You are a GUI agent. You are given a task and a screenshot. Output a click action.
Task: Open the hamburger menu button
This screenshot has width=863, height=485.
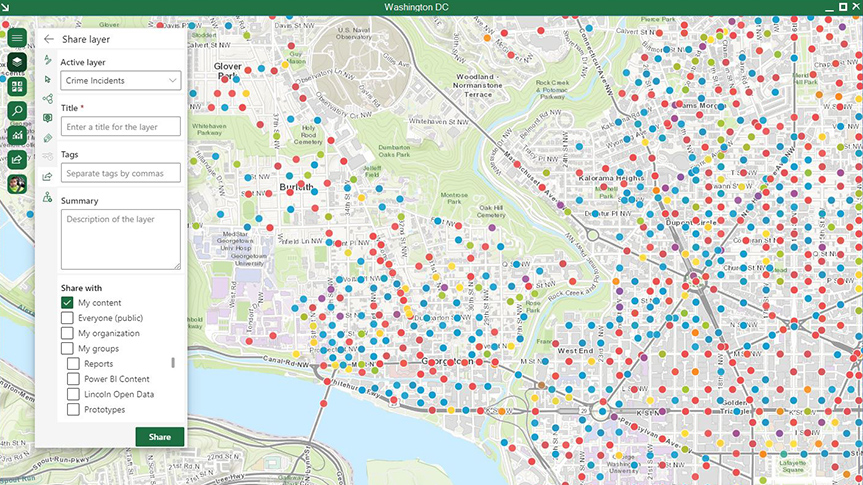point(17,38)
